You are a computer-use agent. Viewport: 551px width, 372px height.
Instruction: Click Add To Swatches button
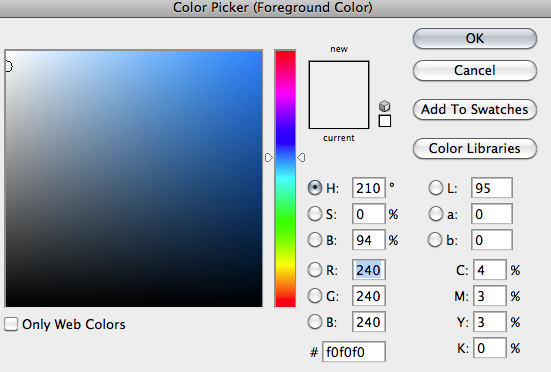(475, 109)
